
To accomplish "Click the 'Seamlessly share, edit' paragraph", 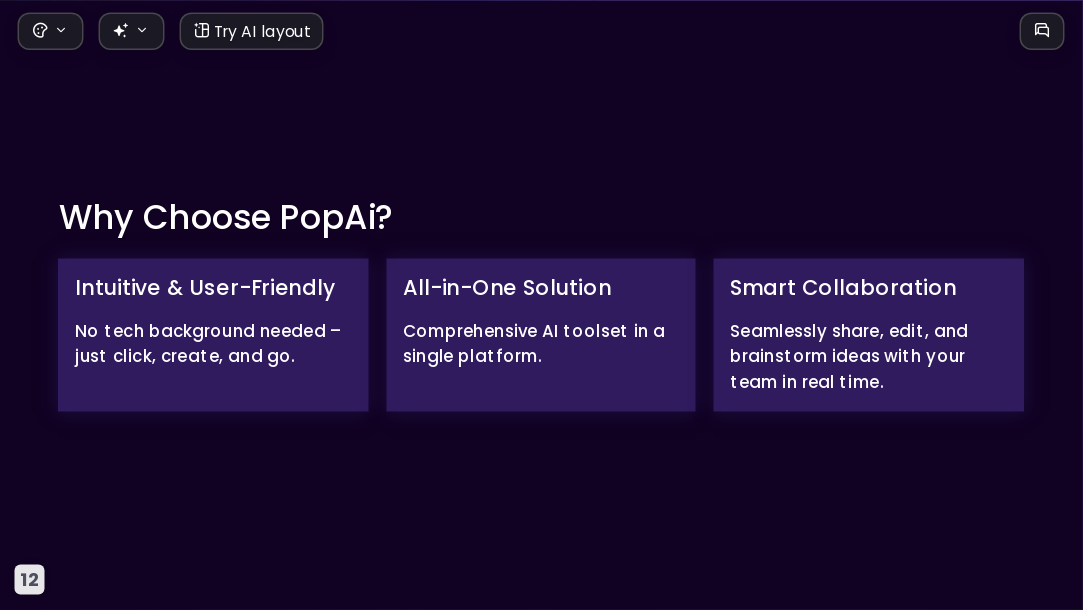I will 849,356.
